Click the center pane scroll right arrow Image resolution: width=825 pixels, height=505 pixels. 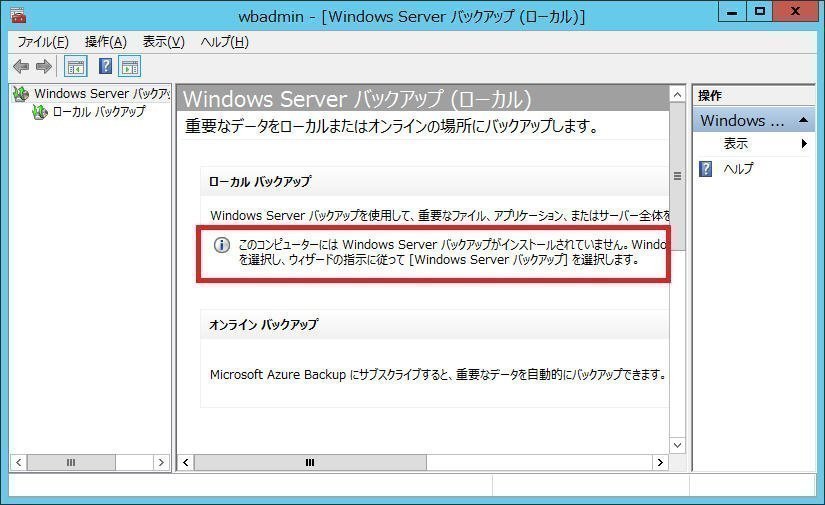pos(660,462)
